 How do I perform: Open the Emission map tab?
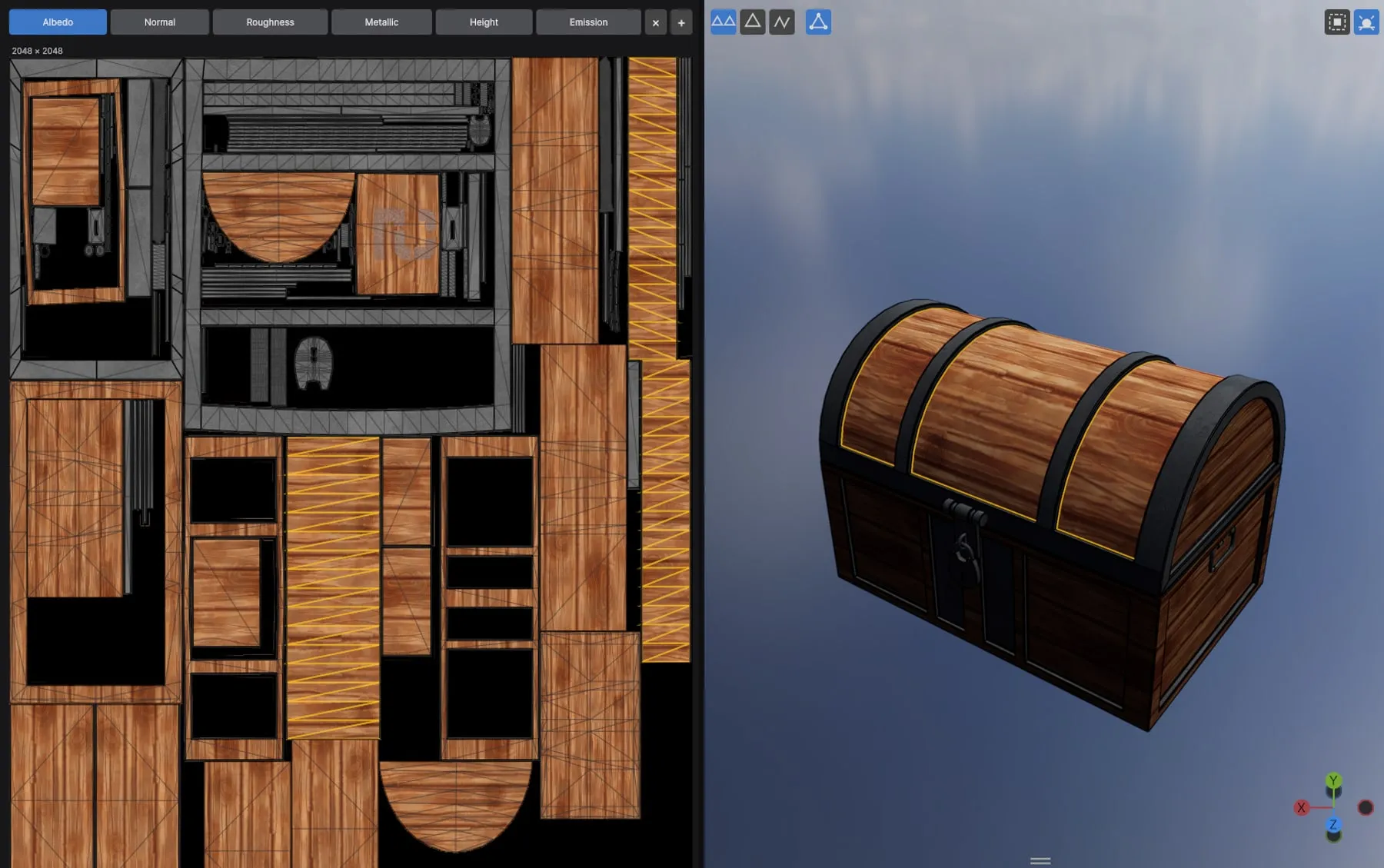[588, 22]
